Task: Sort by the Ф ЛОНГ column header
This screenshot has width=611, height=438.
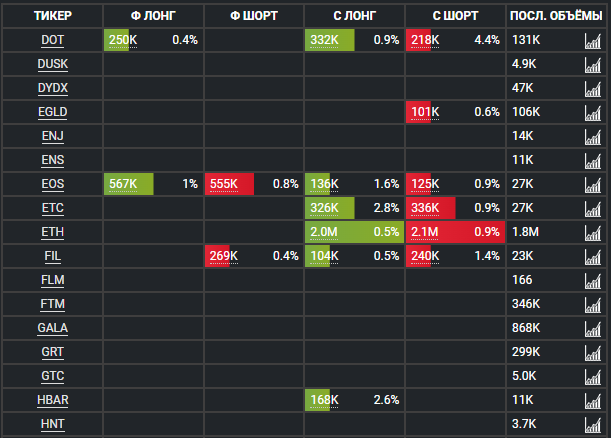Action: pos(153,15)
